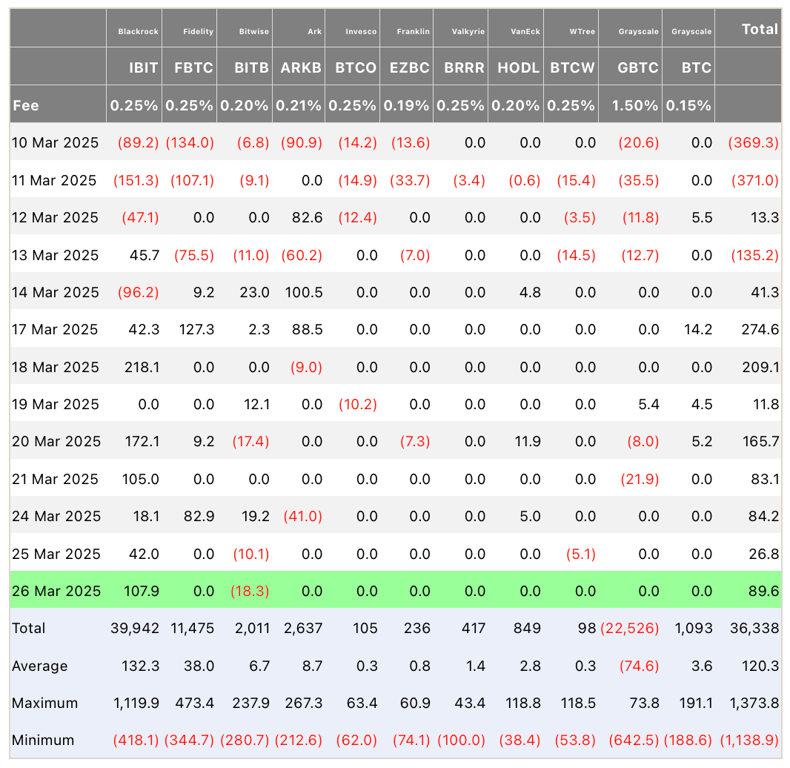Viewport: 790px width, 768px height.
Task: Select the Total column header
Action: click(x=760, y=29)
